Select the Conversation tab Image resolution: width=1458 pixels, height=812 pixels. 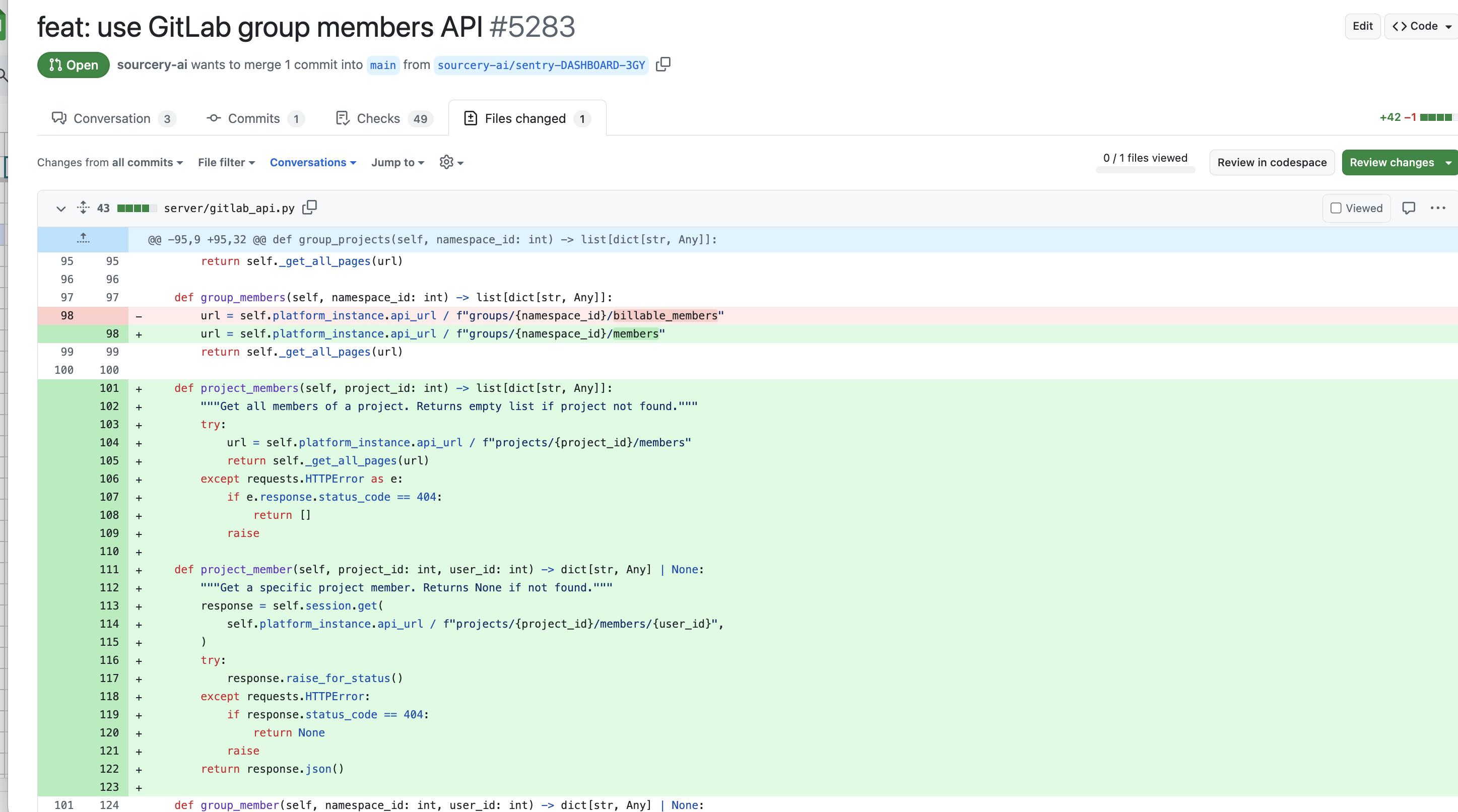113,118
